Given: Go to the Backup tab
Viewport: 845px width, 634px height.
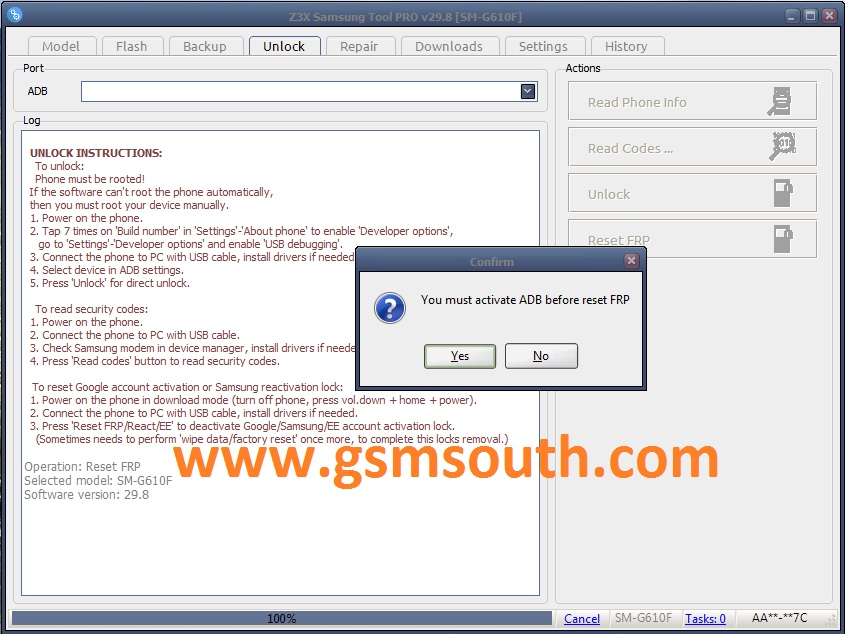Looking at the screenshot, I should [x=205, y=46].
